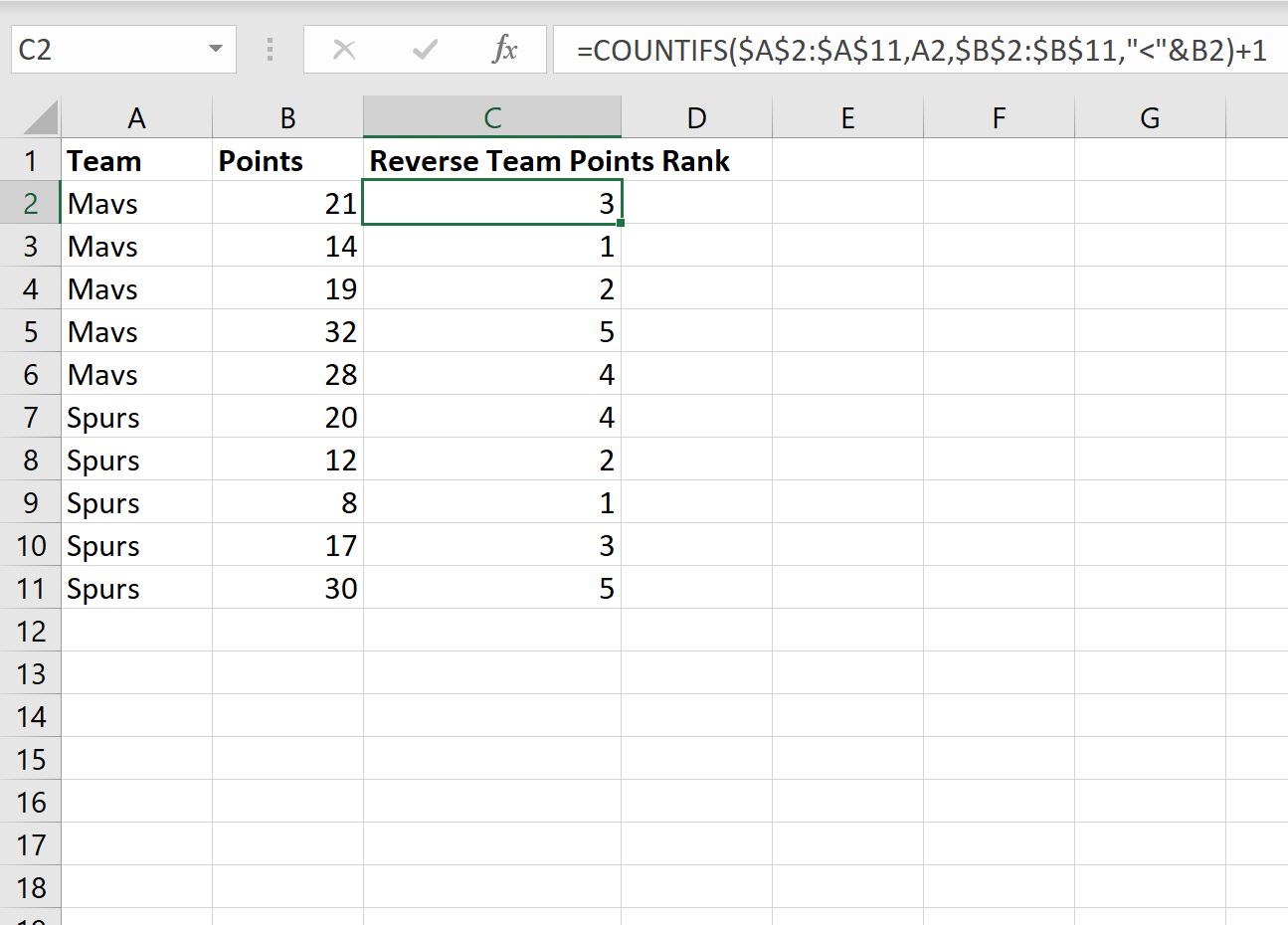Click the fill handle of cell C2
Screen dimensions: 1288x925
621,223
